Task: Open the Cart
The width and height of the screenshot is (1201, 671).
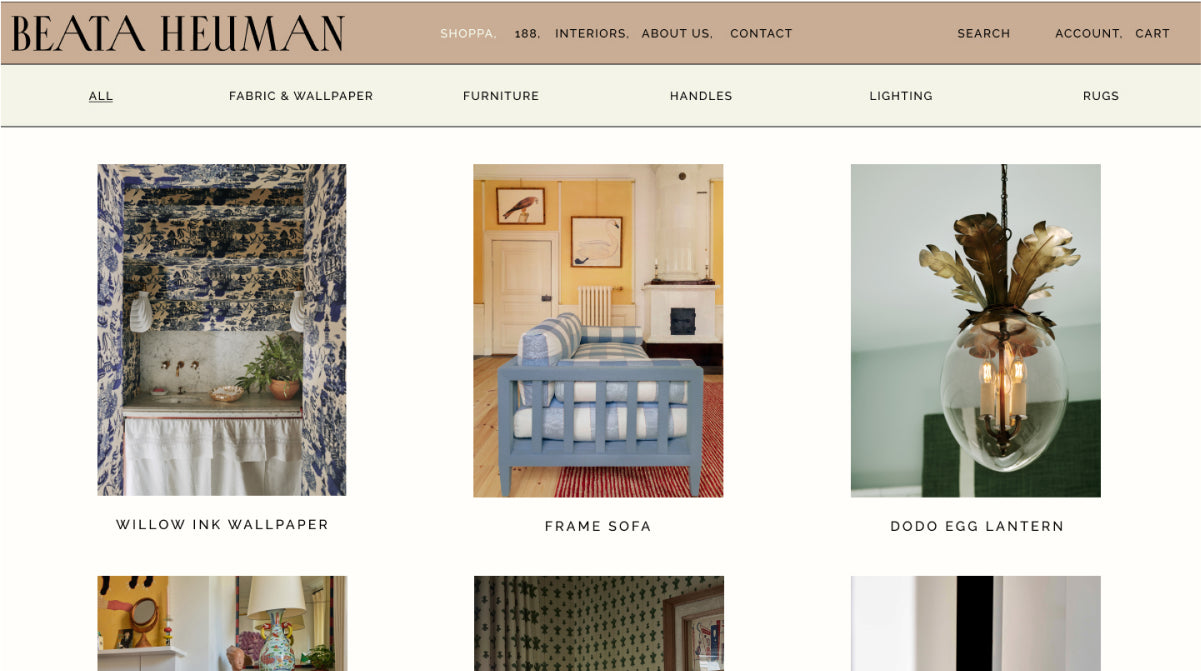Action: pyautogui.click(x=1152, y=34)
